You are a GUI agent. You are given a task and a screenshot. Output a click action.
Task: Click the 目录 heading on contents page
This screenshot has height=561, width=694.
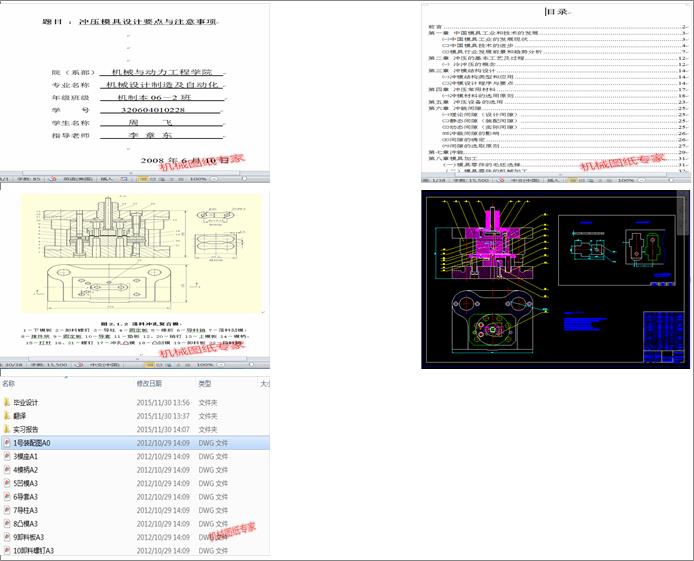click(557, 12)
